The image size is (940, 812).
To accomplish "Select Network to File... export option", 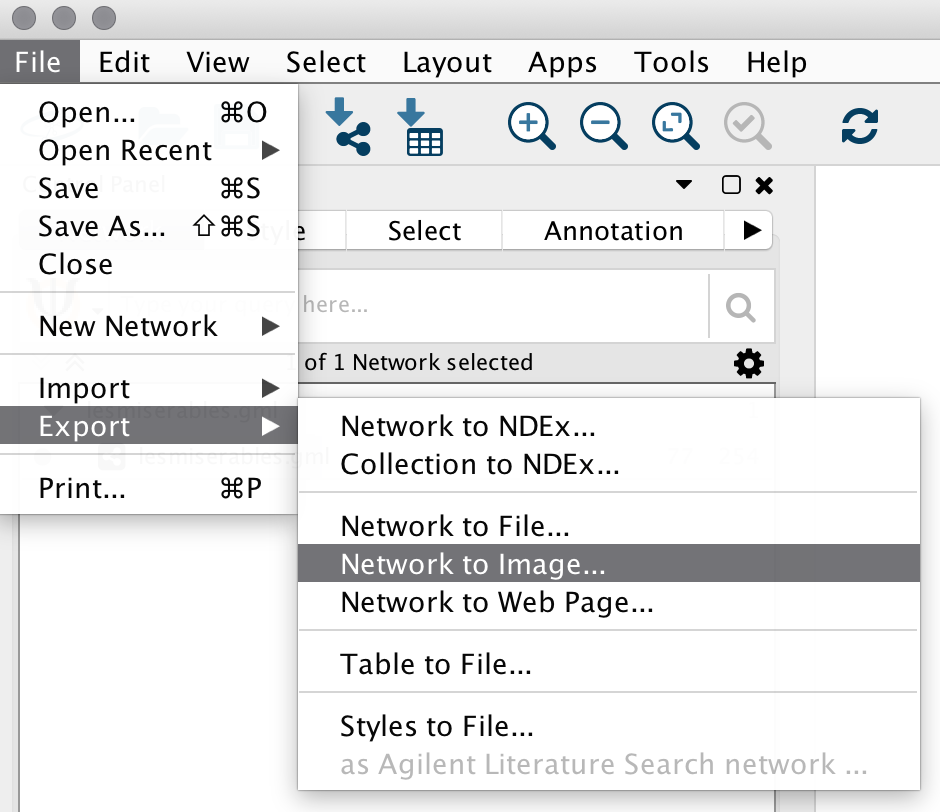I will (609, 526).
